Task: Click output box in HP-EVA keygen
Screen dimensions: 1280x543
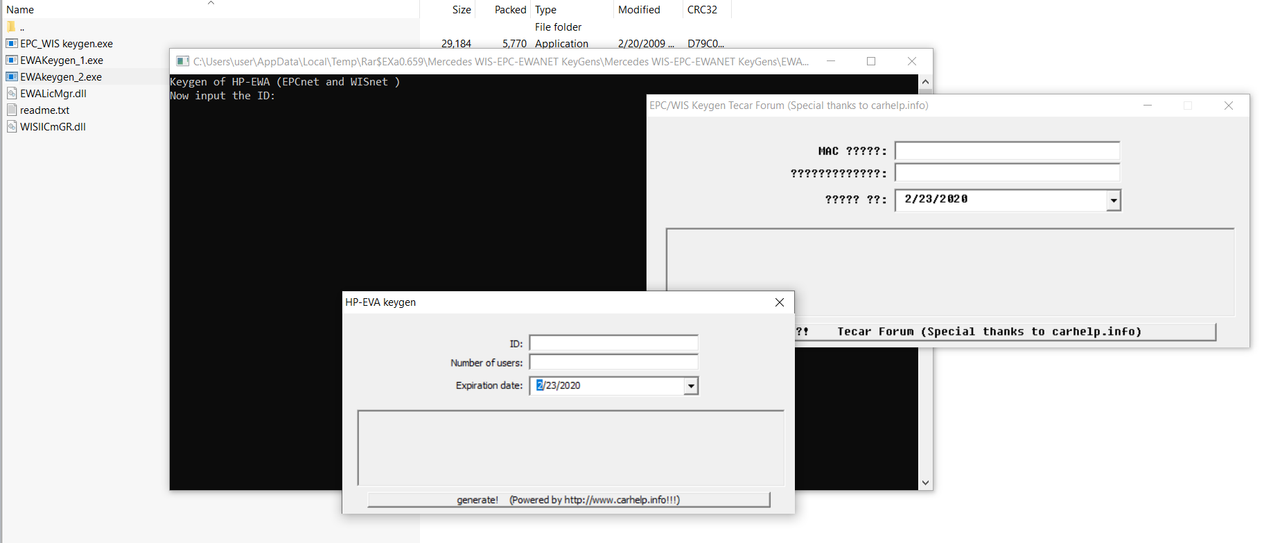Action: (570, 448)
